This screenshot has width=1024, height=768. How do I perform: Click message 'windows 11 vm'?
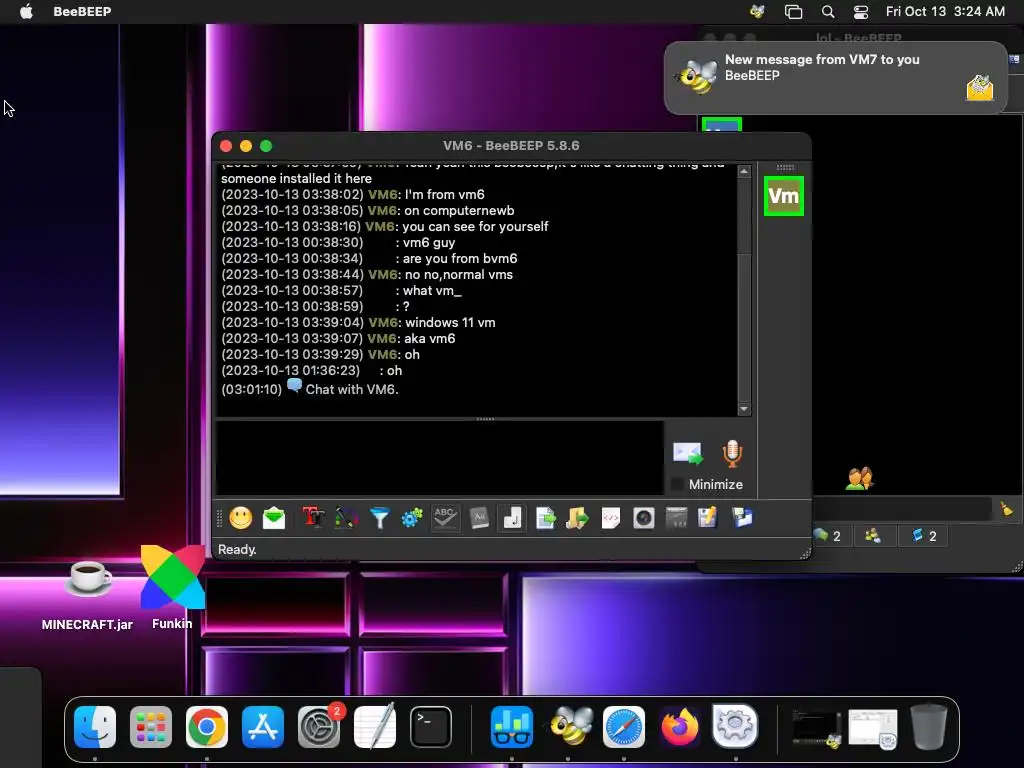(450, 323)
